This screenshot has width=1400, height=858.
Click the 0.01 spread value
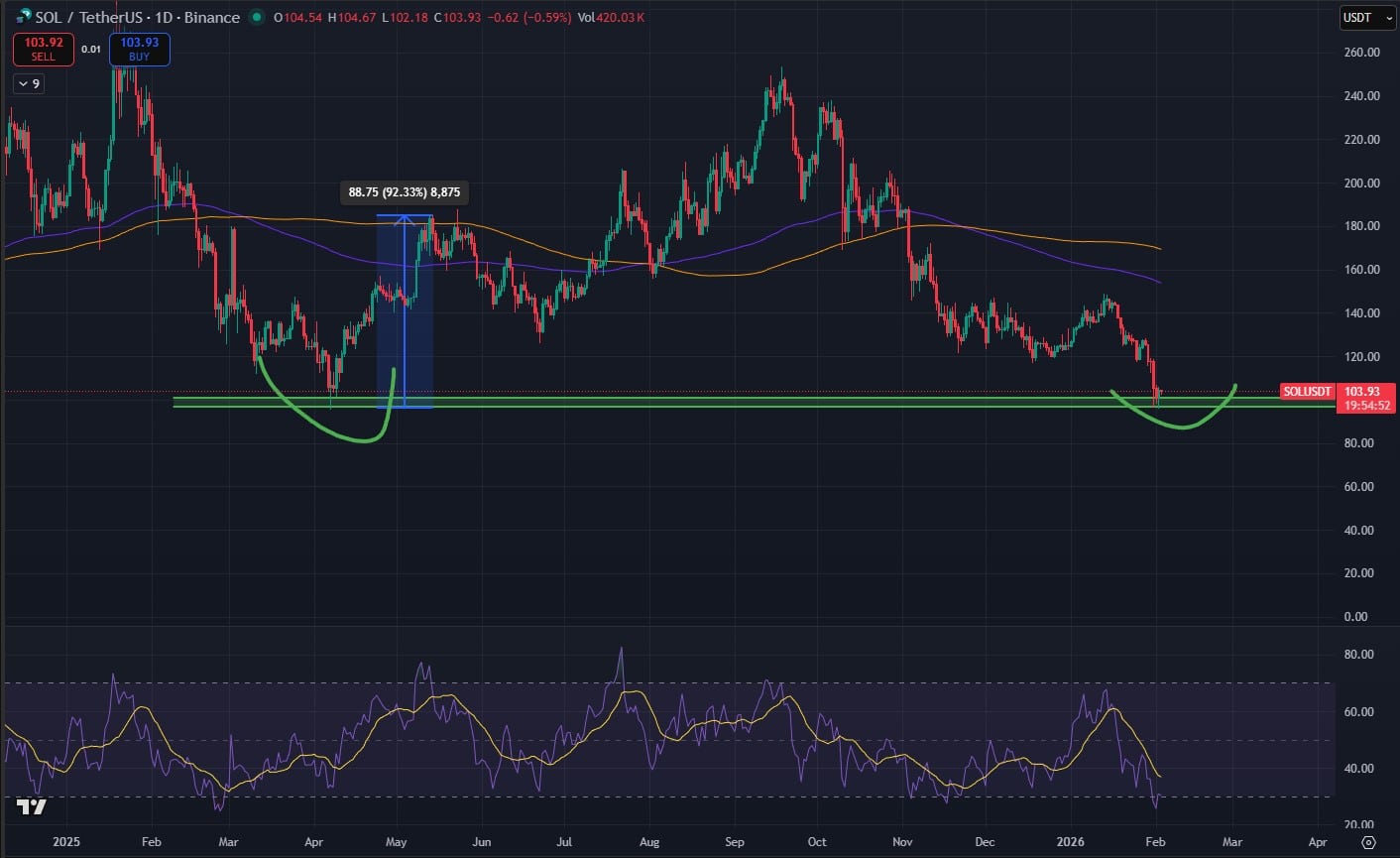coord(91,49)
